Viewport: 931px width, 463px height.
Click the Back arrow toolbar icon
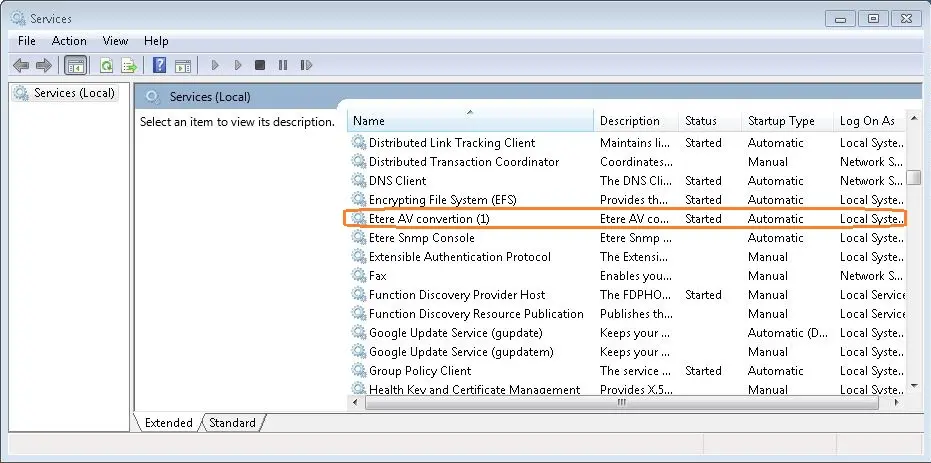(21, 66)
